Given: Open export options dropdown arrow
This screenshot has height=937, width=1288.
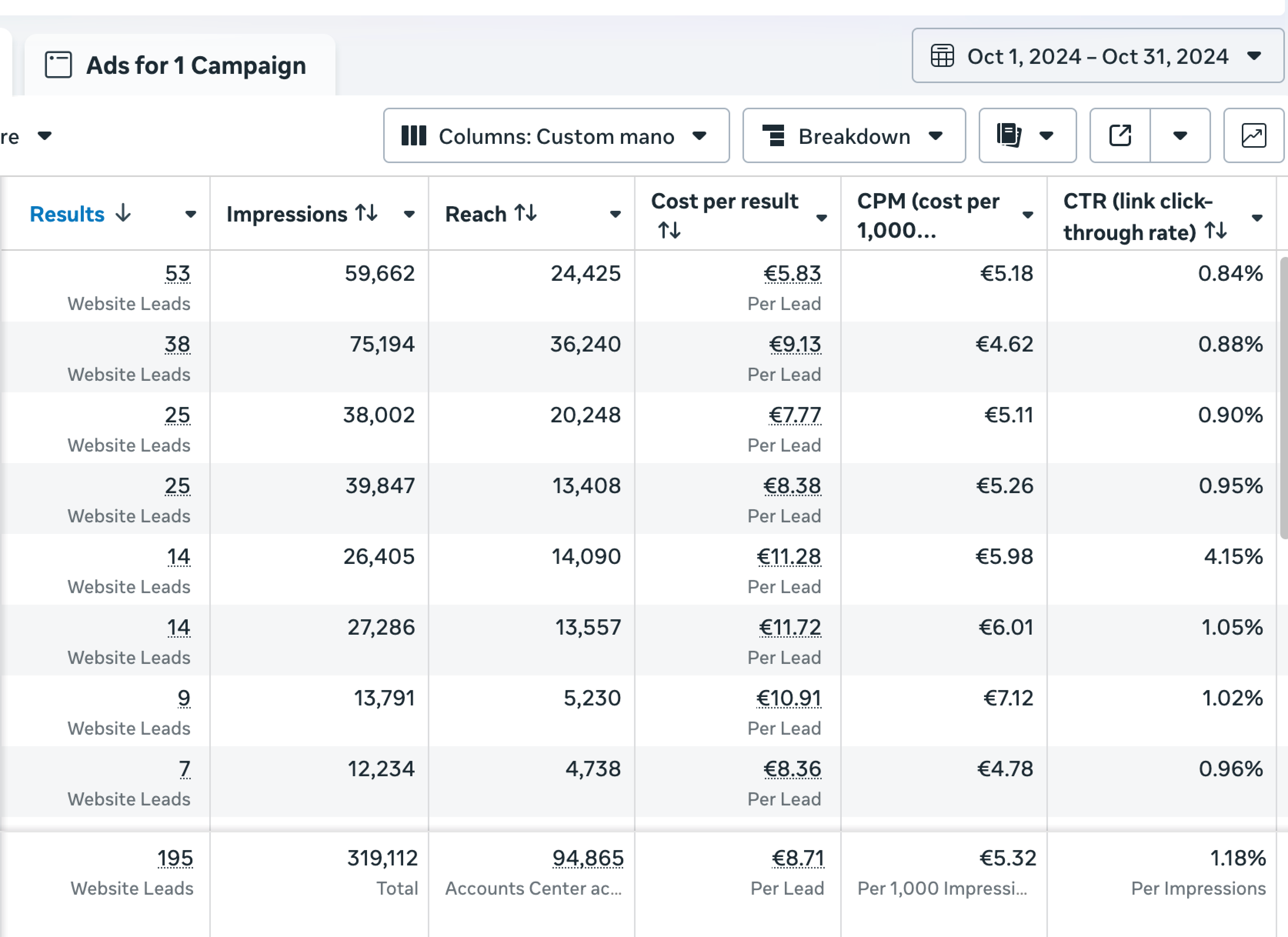Looking at the screenshot, I should click(1180, 136).
